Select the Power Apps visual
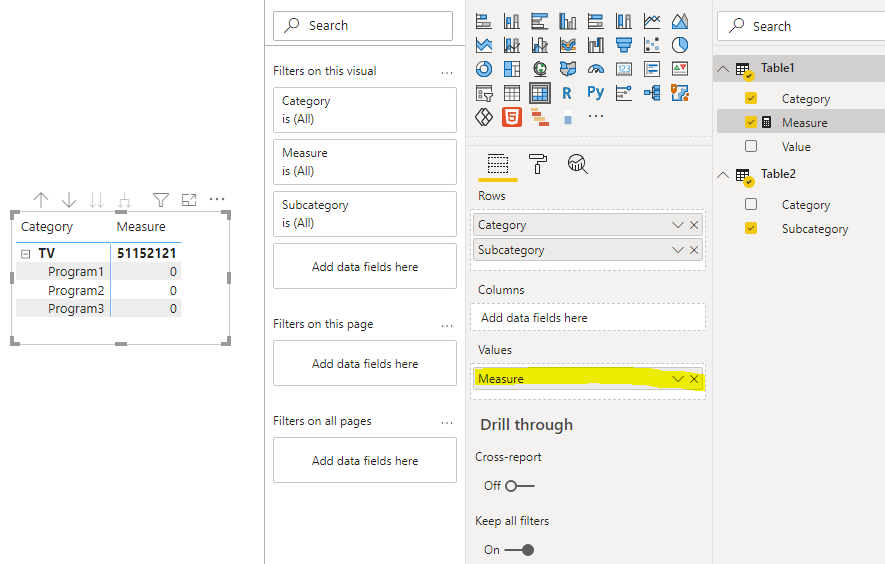 click(x=484, y=117)
